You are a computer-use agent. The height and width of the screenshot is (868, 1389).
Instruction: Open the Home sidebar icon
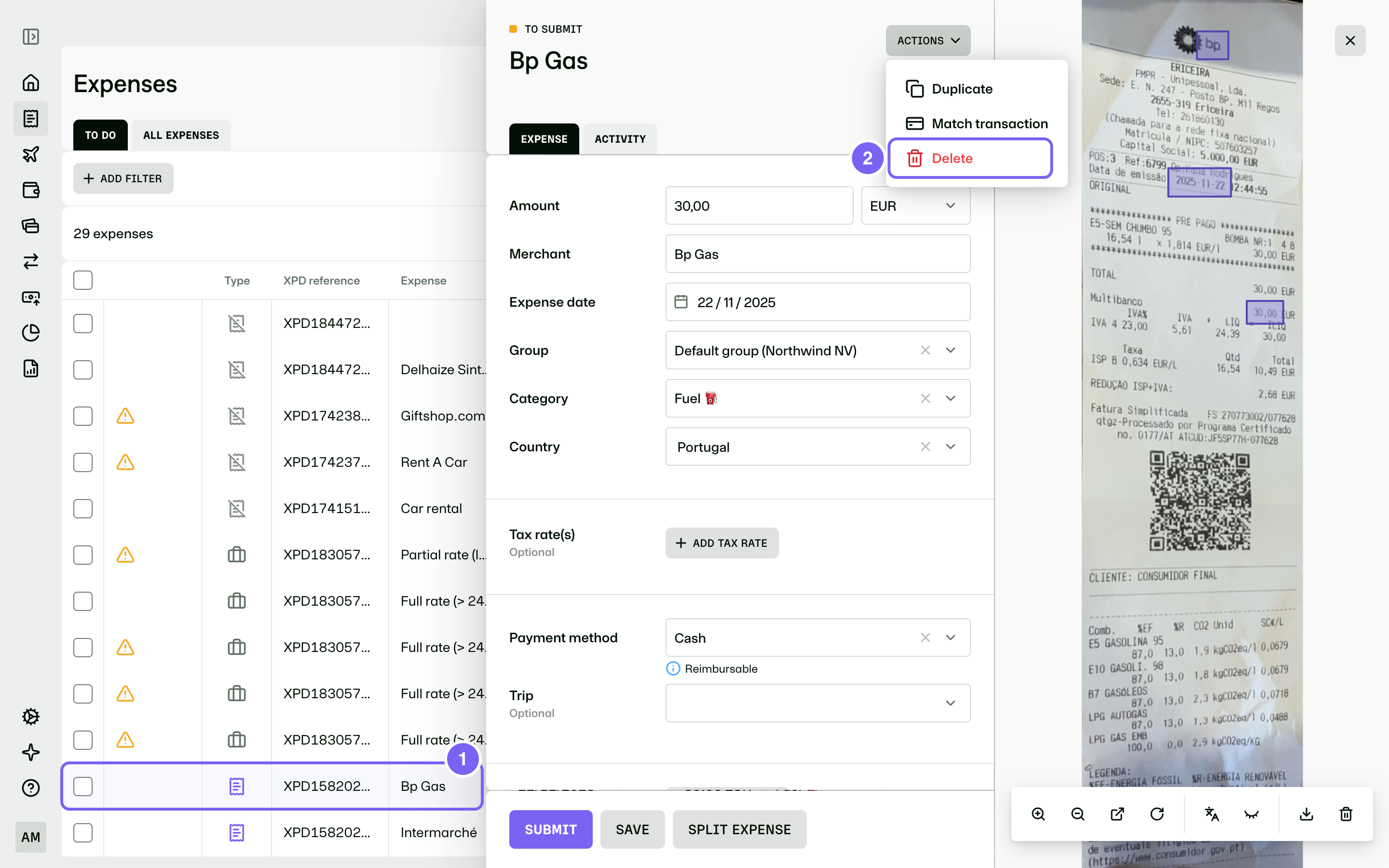click(x=31, y=82)
